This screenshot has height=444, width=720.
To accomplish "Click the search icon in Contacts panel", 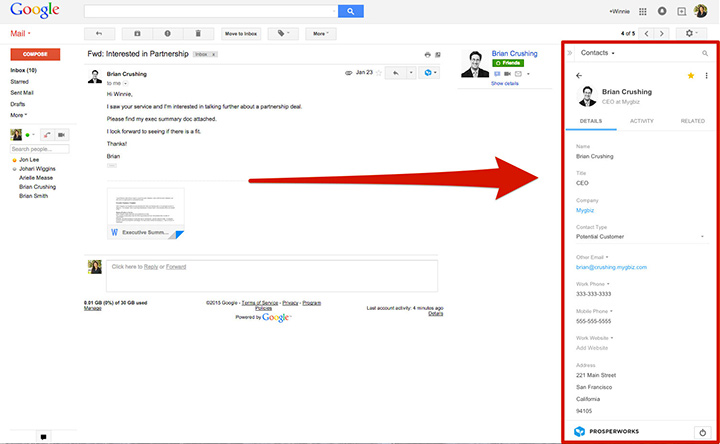I will [705, 52].
